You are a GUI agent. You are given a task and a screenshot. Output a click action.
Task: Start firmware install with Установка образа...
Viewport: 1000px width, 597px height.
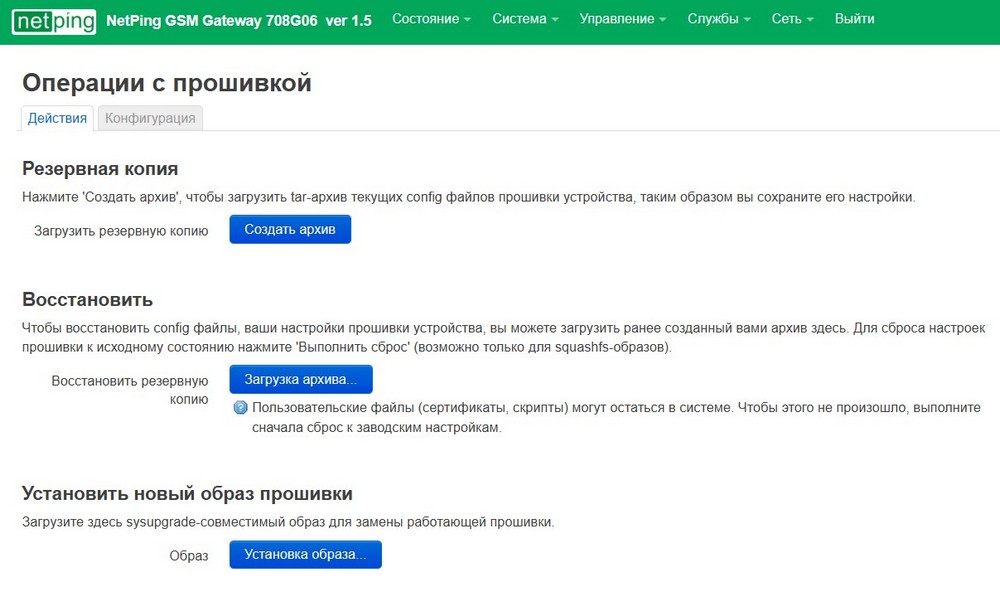[305, 554]
